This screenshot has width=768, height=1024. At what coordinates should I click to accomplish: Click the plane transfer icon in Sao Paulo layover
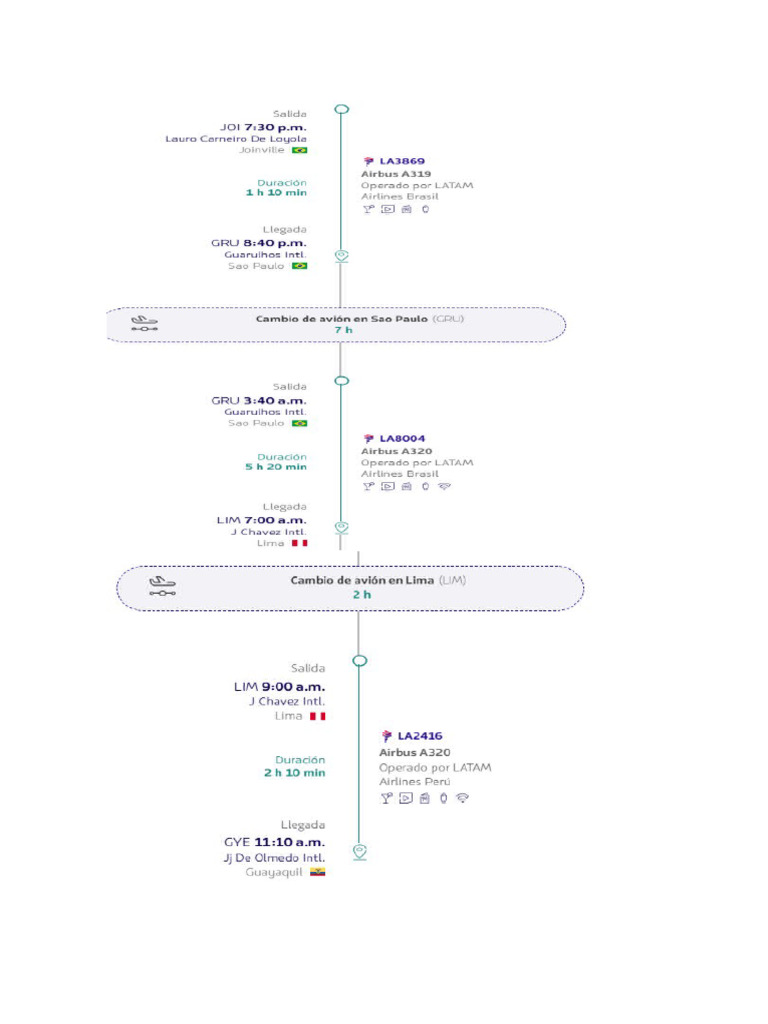pos(145,324)
